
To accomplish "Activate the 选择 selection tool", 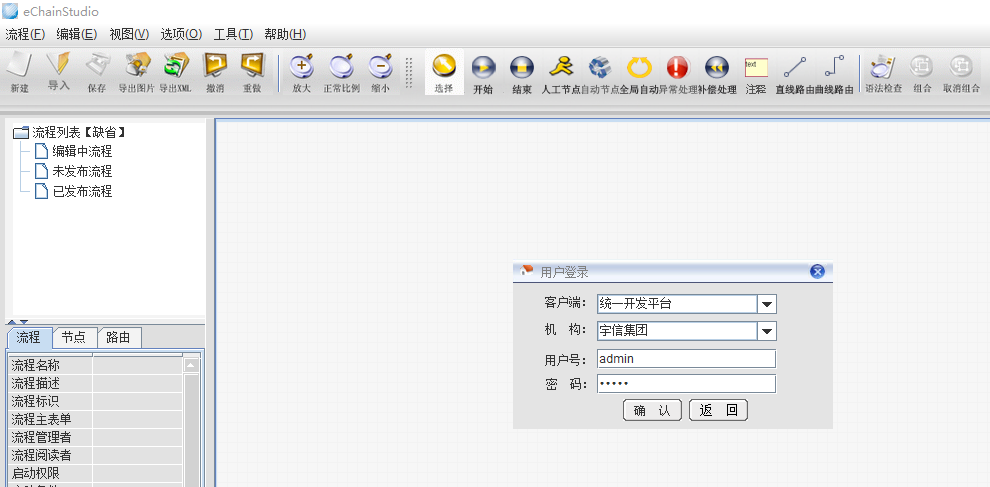I will [x=444, y=70].
